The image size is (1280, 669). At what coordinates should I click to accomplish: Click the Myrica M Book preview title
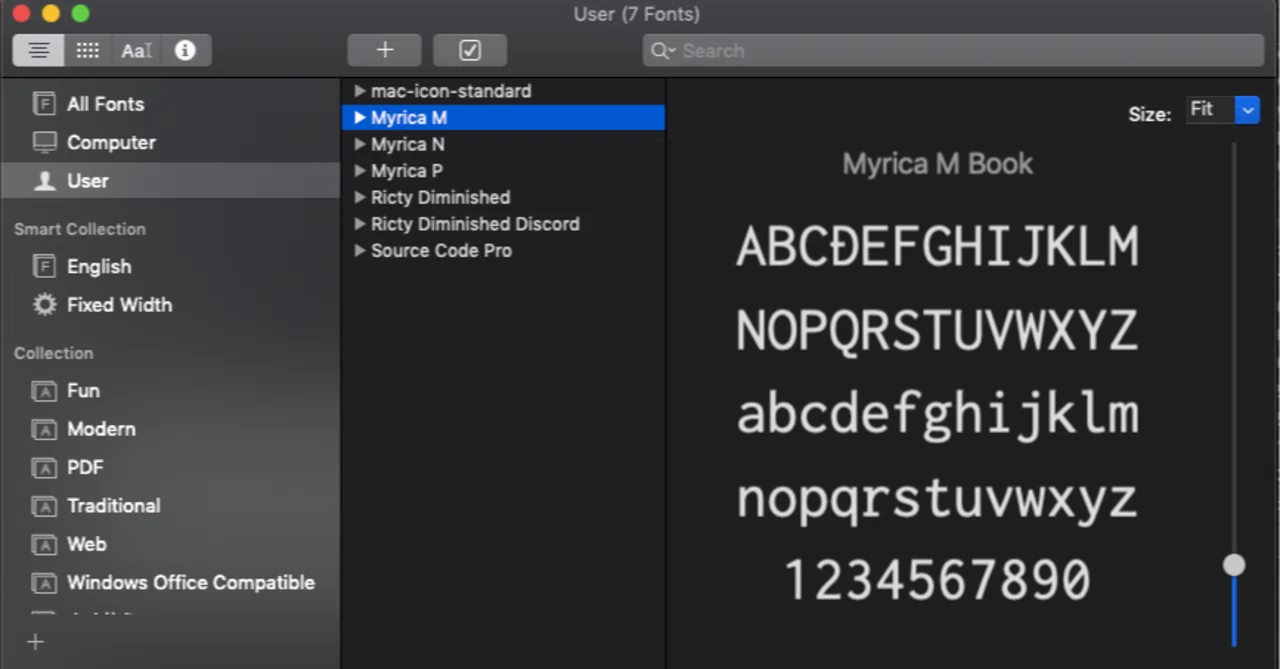tap(938, 164)
